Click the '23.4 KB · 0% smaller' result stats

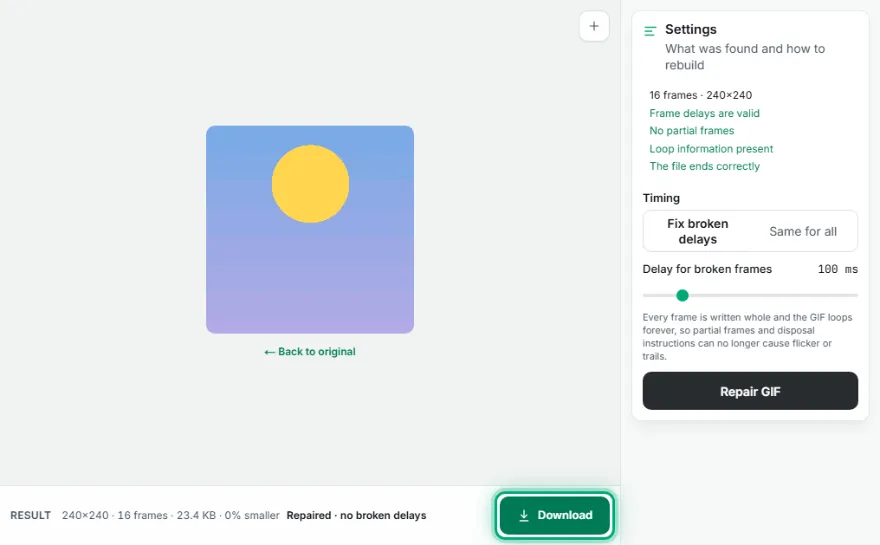point(228,515)
